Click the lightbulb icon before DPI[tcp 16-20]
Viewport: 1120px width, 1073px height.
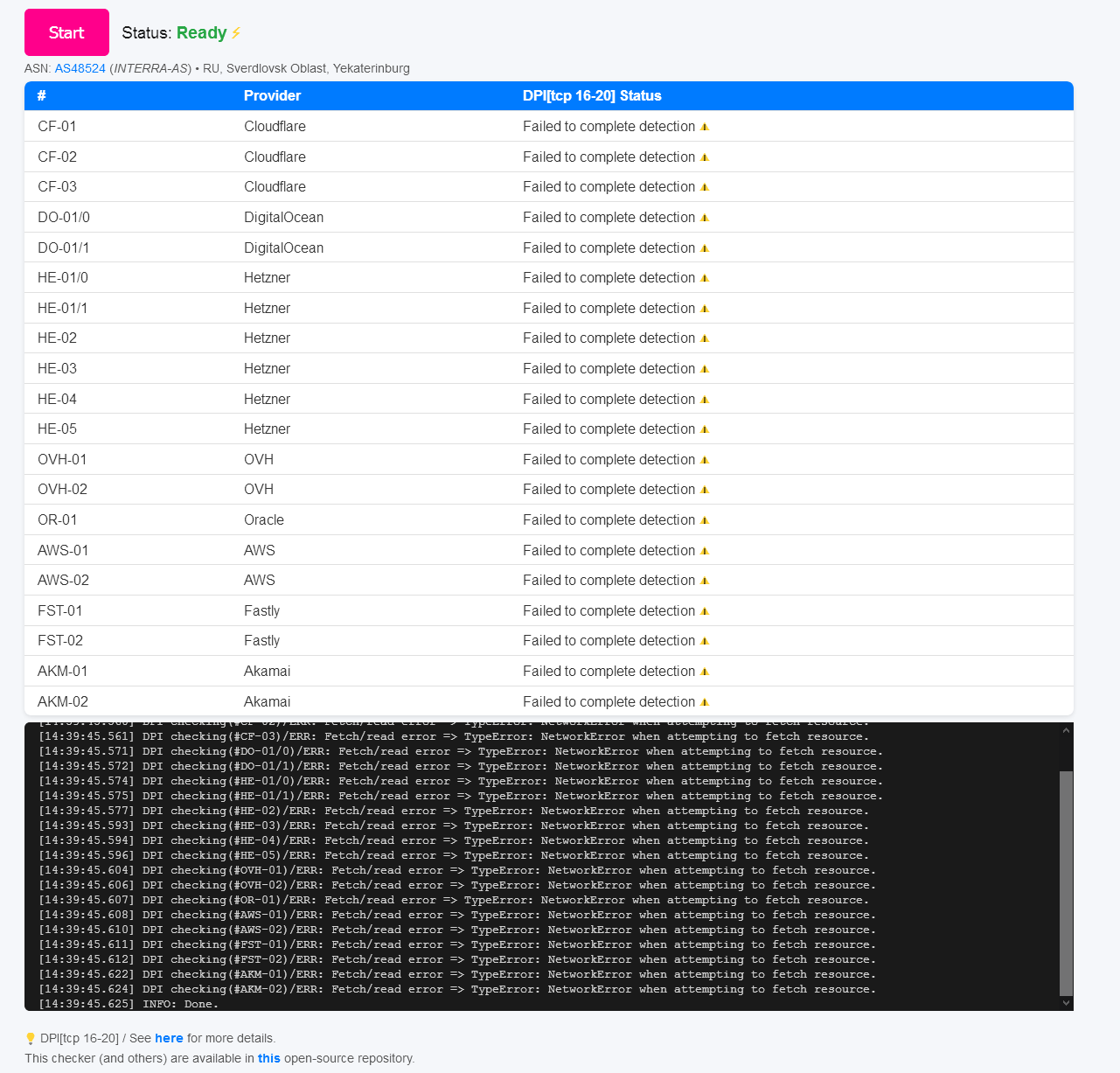(31, 1039)
